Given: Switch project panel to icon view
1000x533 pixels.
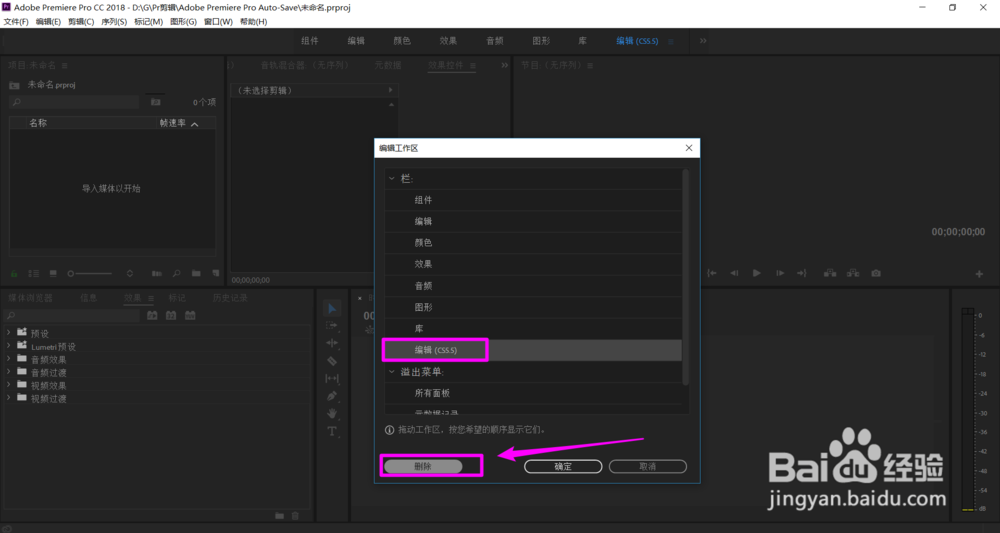Looking at the screenshot, I should [x=53, y=274].
